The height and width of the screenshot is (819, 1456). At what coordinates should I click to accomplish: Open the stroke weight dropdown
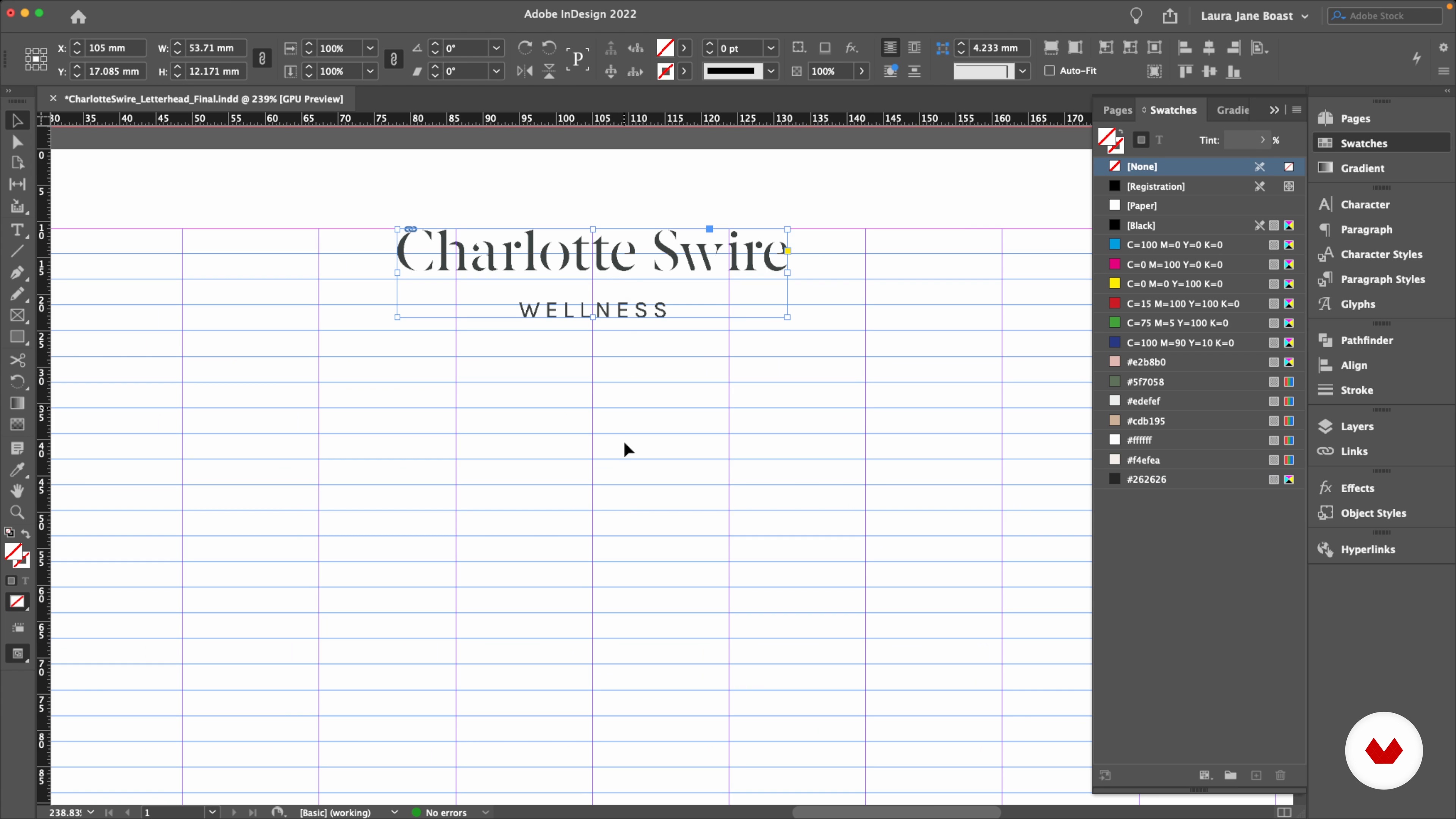pyautogui.click(x=771, y=48)
